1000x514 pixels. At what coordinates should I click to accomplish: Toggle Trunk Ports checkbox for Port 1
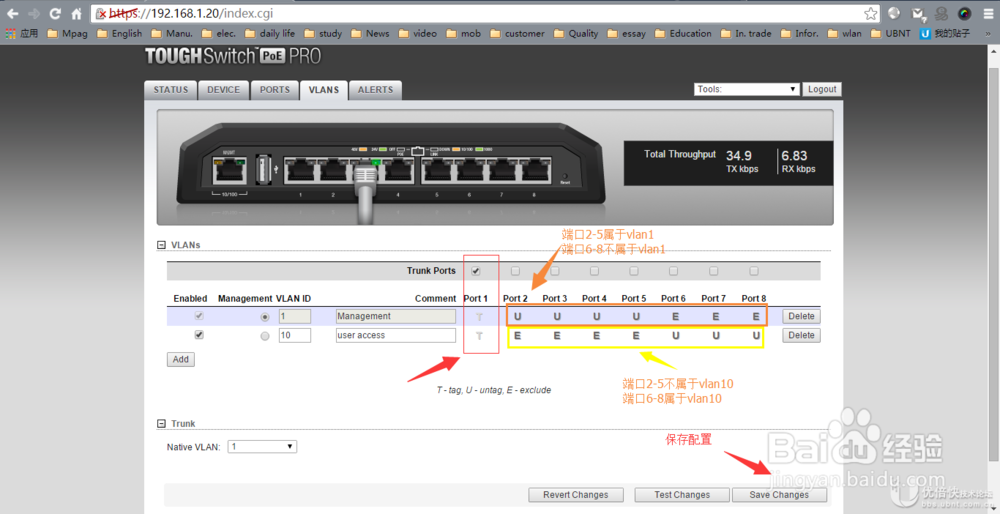(x=476, y=271)
